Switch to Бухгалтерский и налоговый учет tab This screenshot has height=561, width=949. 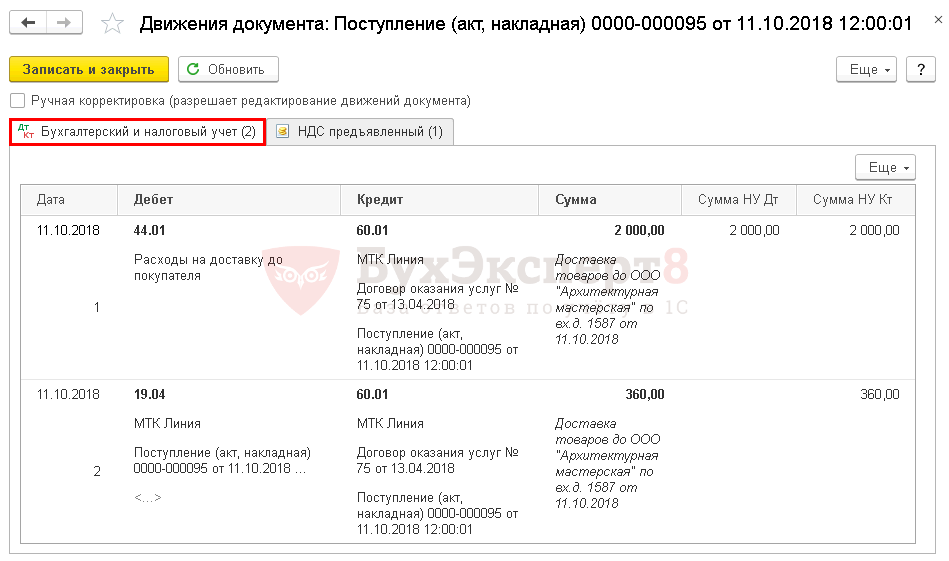click(148, 132)
